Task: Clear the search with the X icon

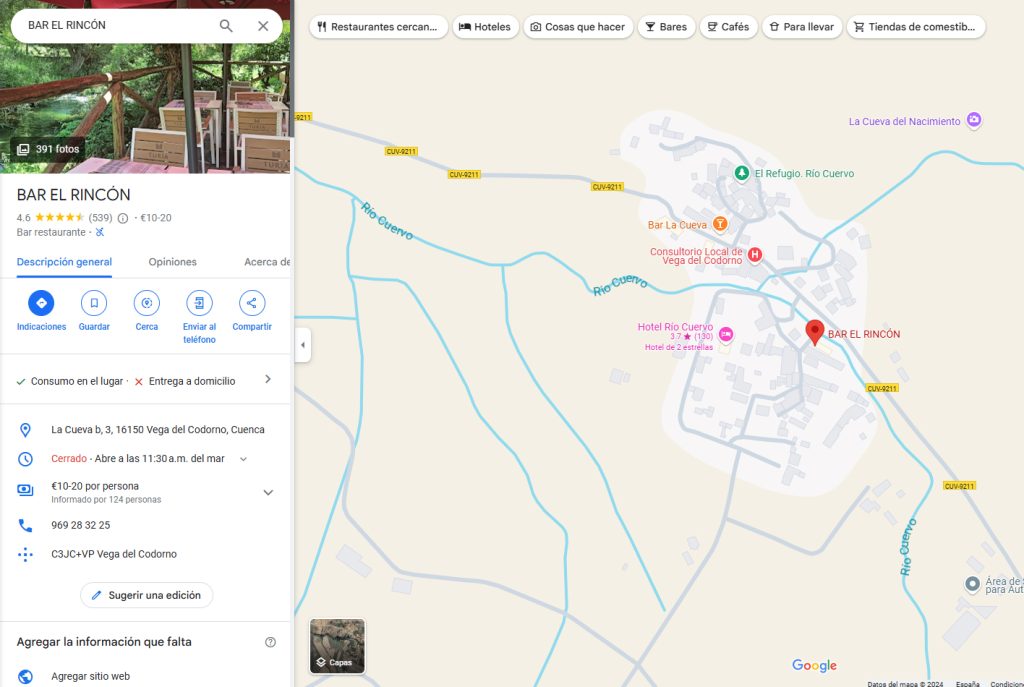Action: pos(263,26)
